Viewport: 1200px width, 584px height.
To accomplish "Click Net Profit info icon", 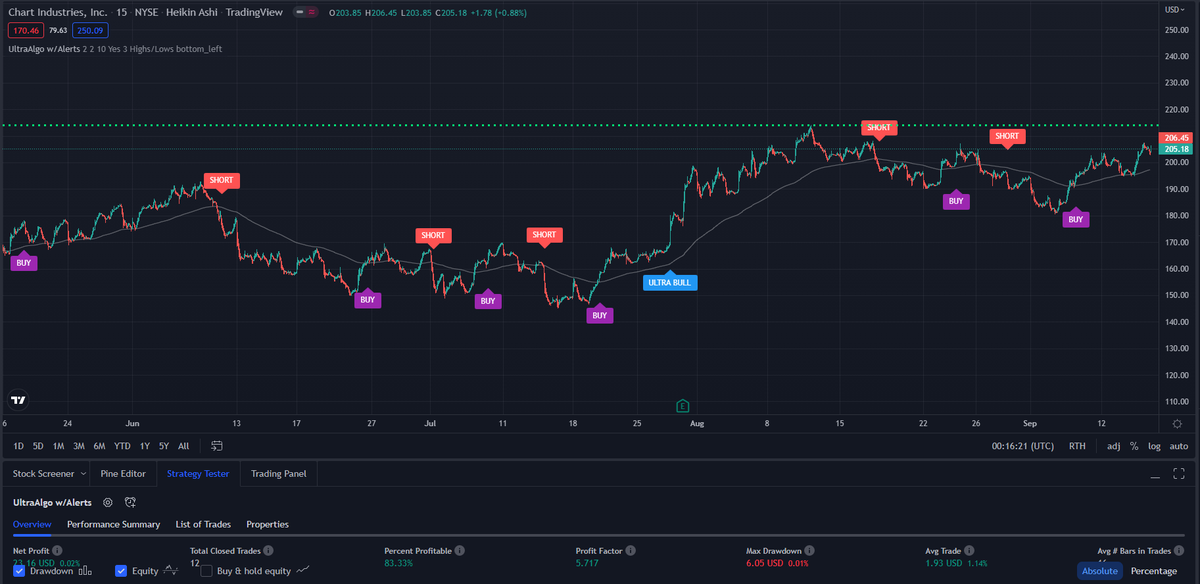I will coord(57,551).
